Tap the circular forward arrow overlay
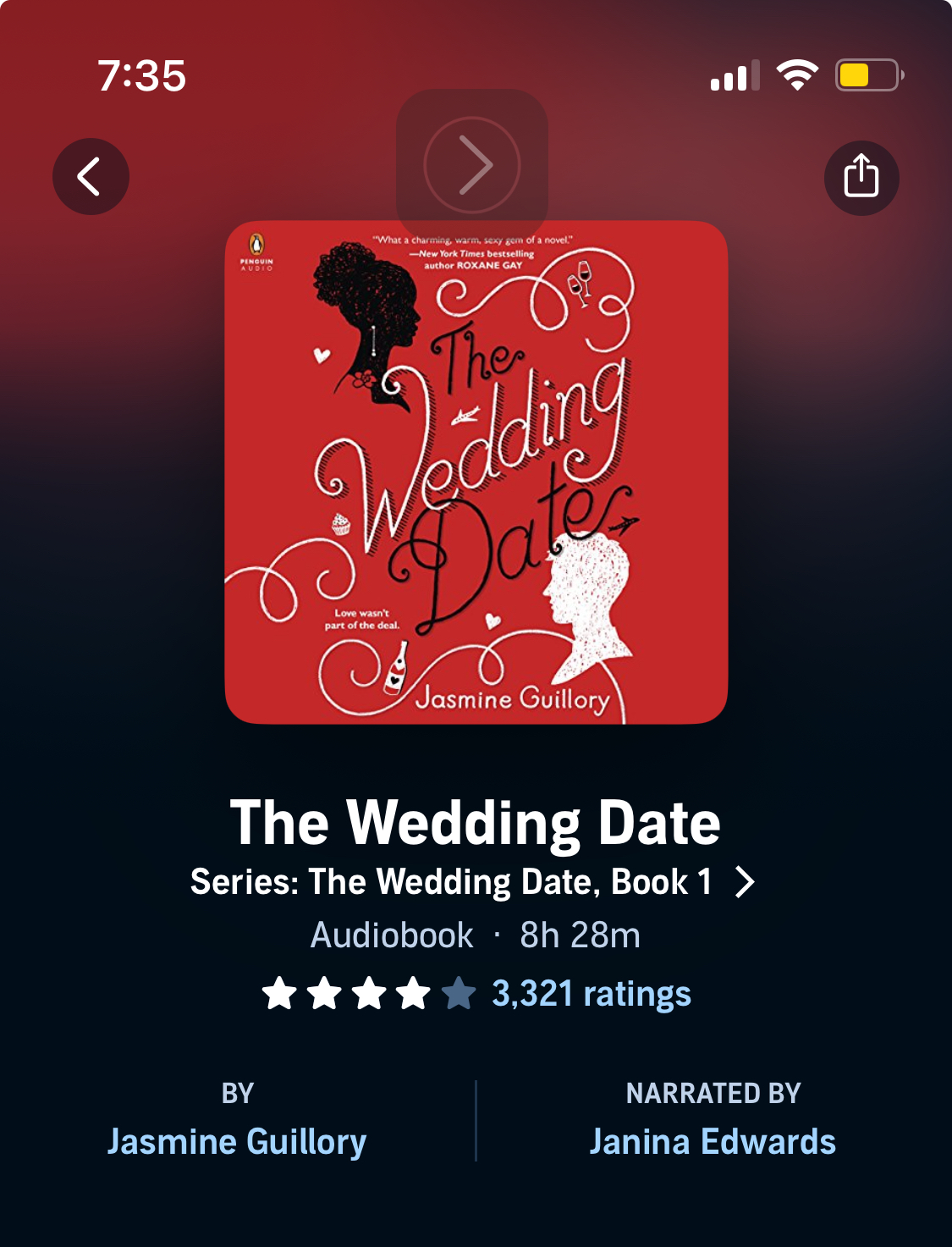Screen dimensions: 952x1247 coord(471,164)
